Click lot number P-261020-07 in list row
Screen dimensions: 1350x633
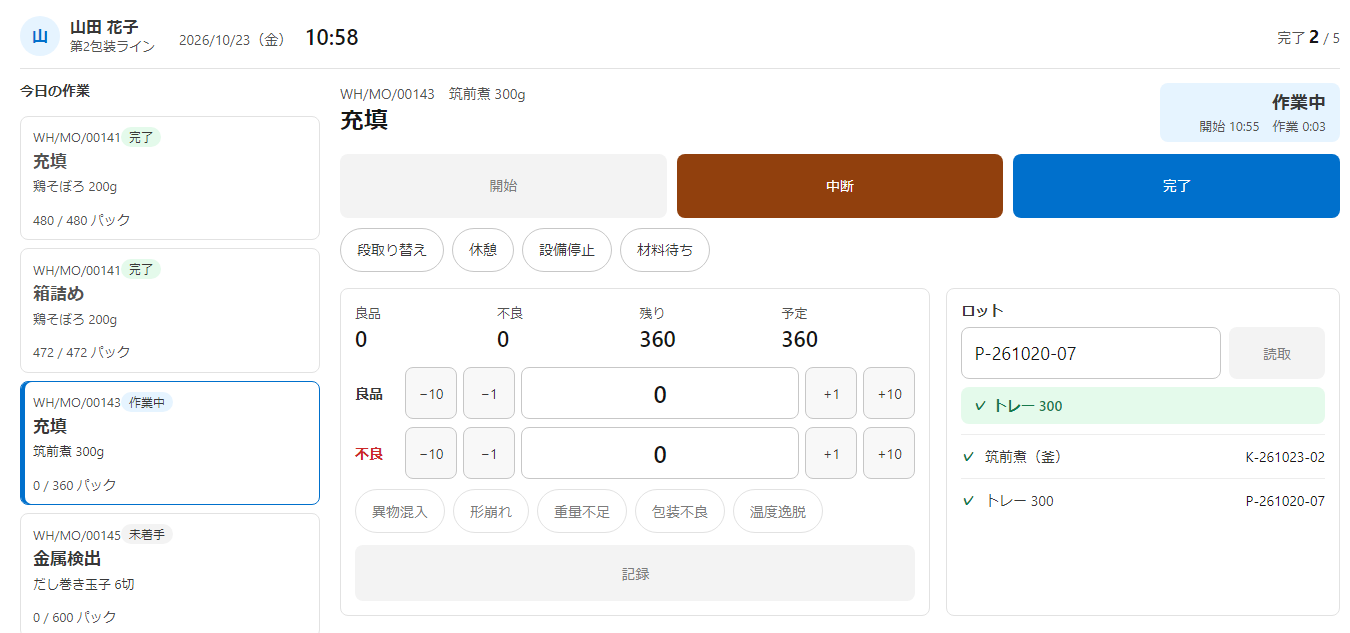1285,501
